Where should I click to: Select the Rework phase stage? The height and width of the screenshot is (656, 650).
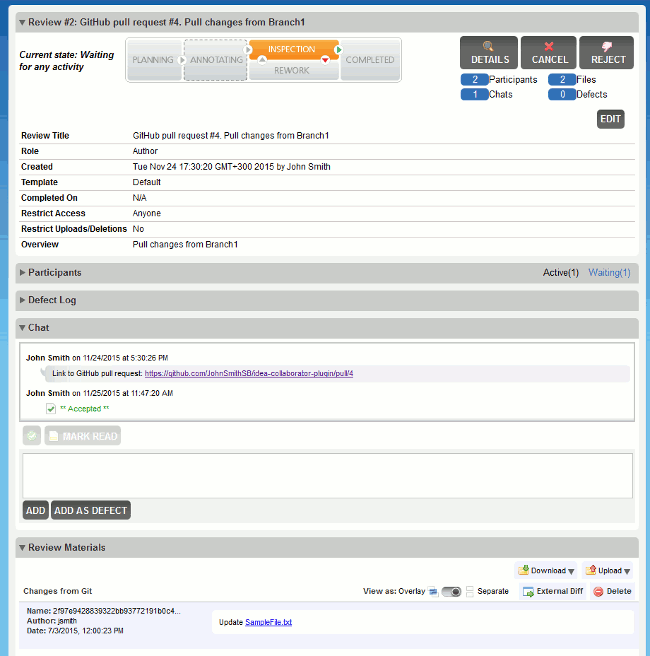[x=292, y=70]
